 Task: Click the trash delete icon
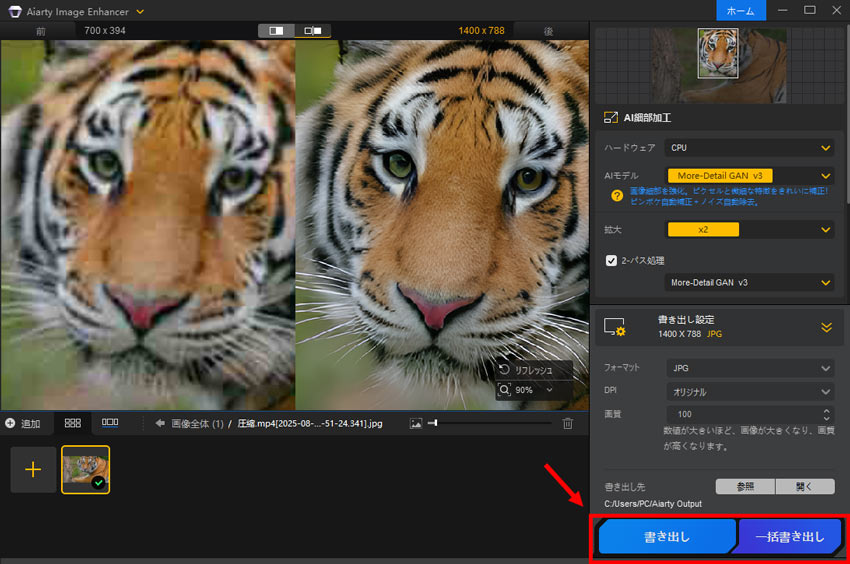568,424
